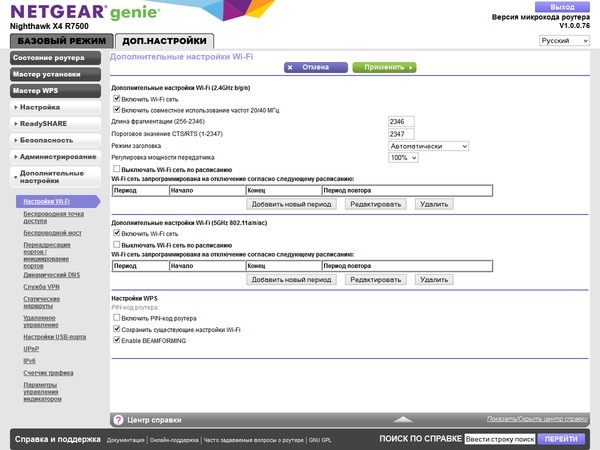Click the help search input field
Image resolution: width=600 pixels, height=450 pixels.
[500, 439]
